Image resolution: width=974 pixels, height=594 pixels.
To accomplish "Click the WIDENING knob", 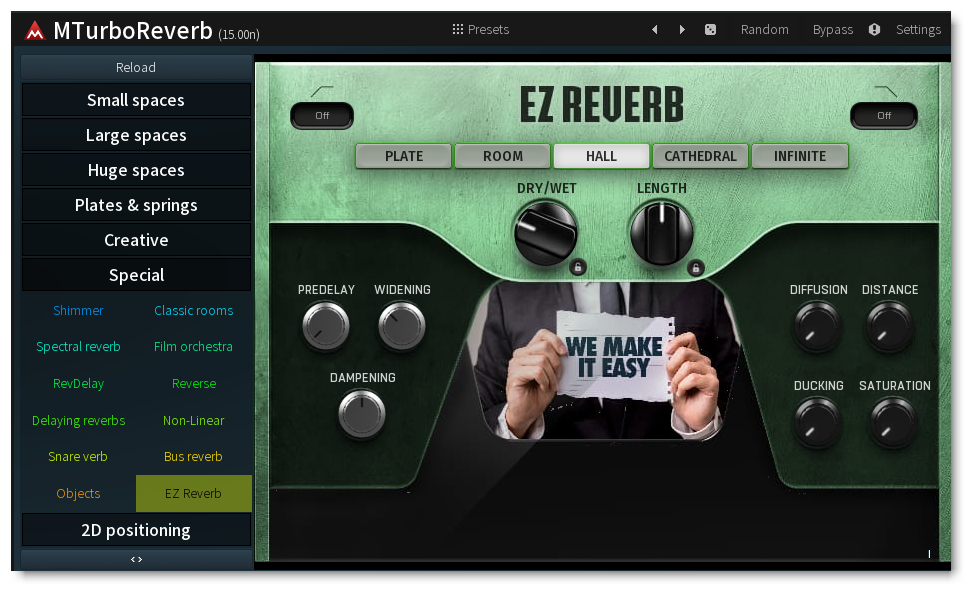I will [x=401, y=326].
